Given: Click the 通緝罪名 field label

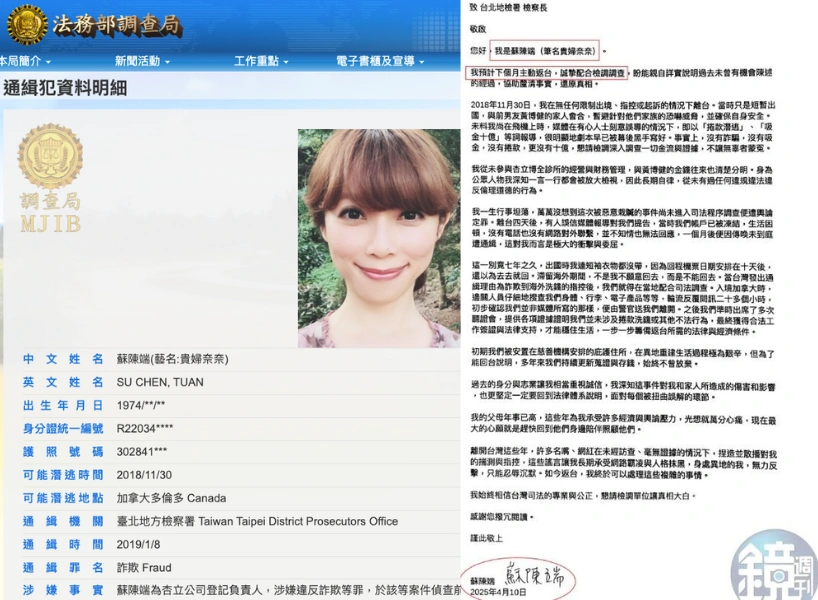Looking at the screenshot, I should [x=63, y=567].
